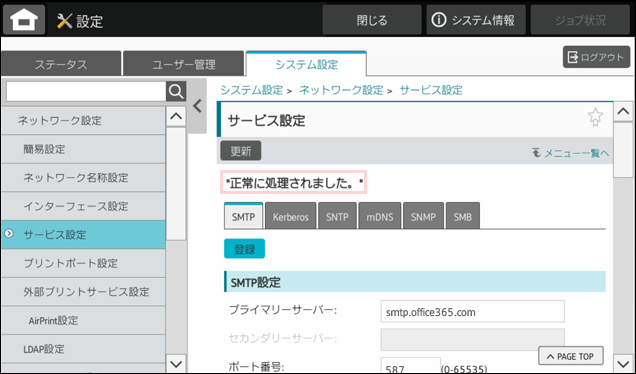Switch to the ユーザー管理 tab

click(183, 64)
